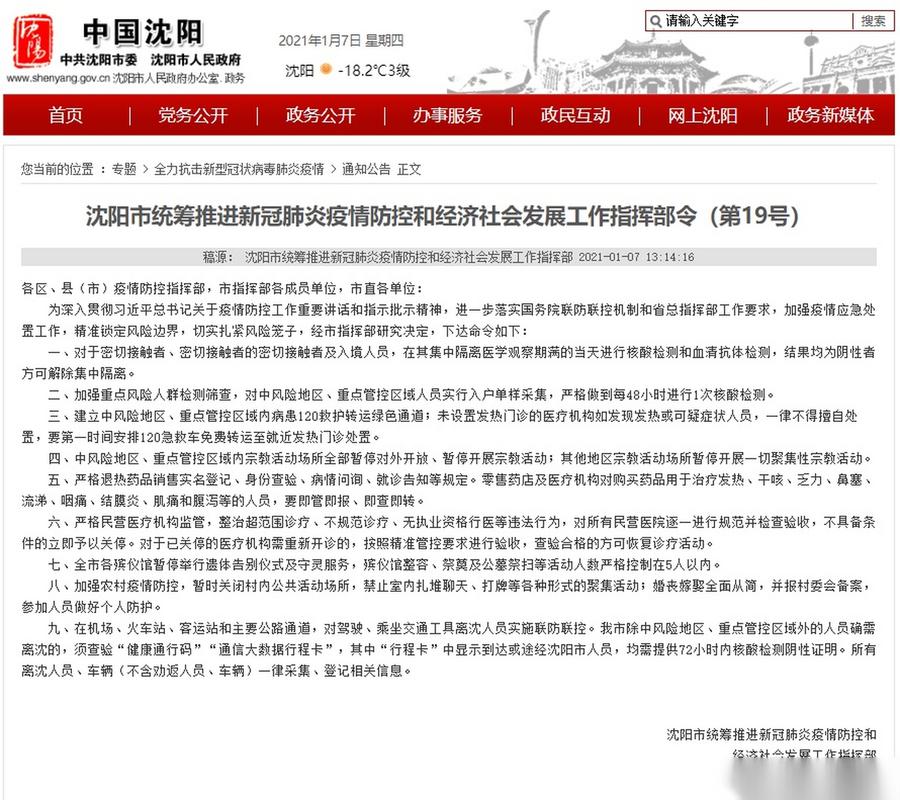Open the 首页 home menu
The height and width of the screenshot is (800, 900).
tap(66, 115)
